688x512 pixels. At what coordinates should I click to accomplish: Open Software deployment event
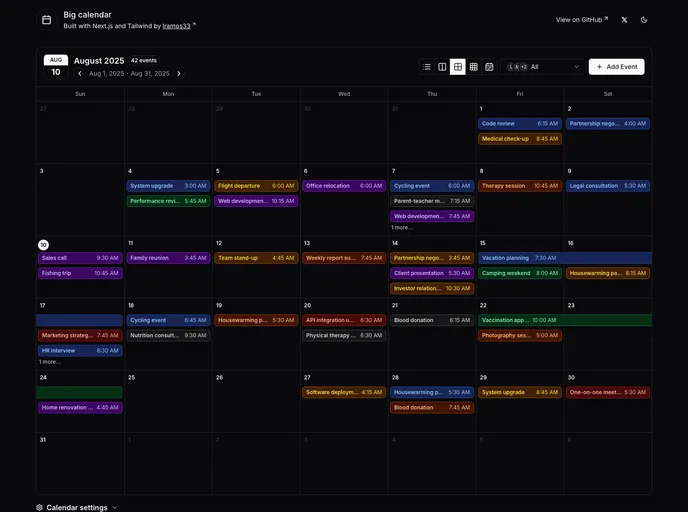pyautogui.click(x=344, y=392)
